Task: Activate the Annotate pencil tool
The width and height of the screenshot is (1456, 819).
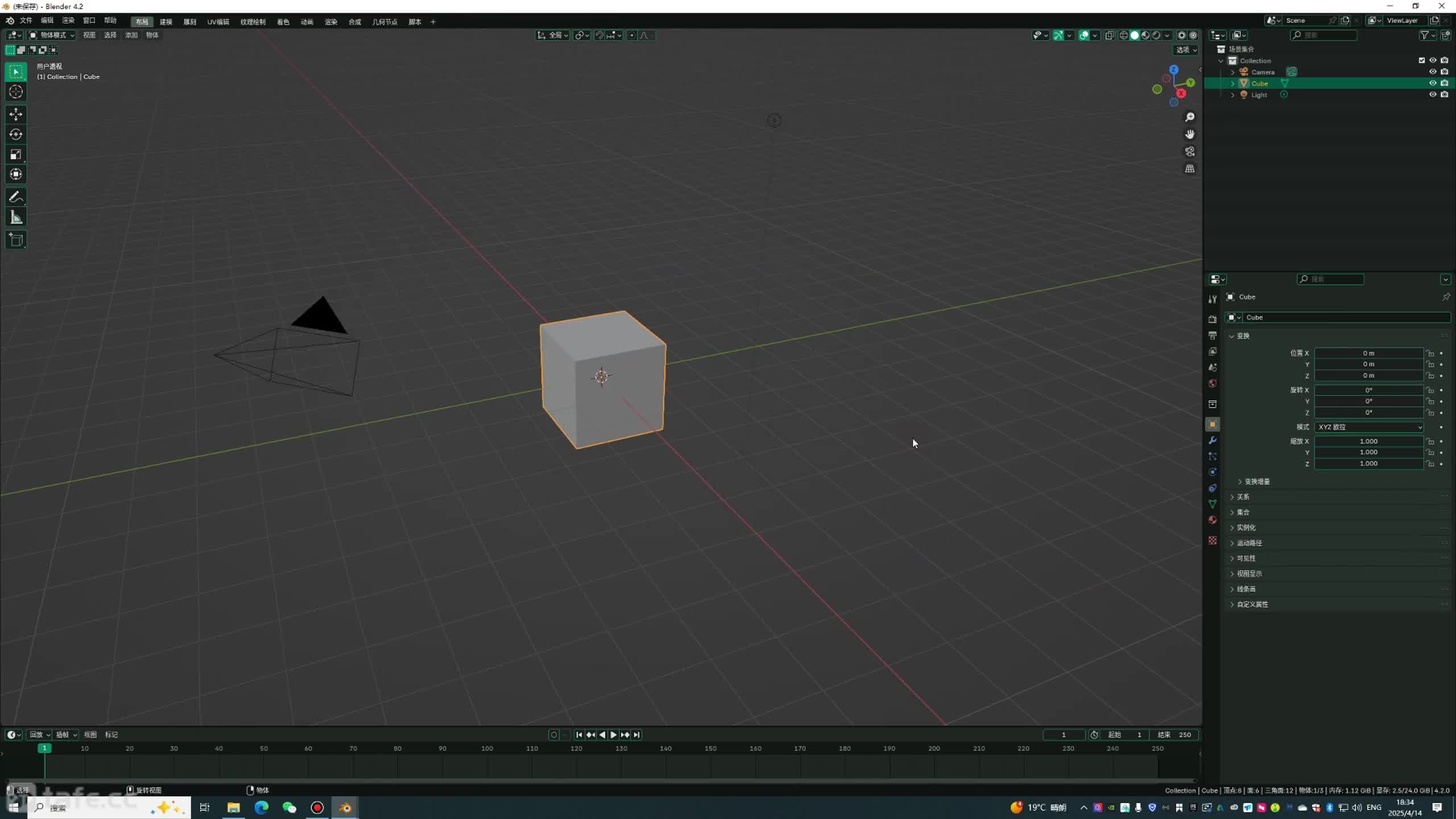Action: (16, 197)
